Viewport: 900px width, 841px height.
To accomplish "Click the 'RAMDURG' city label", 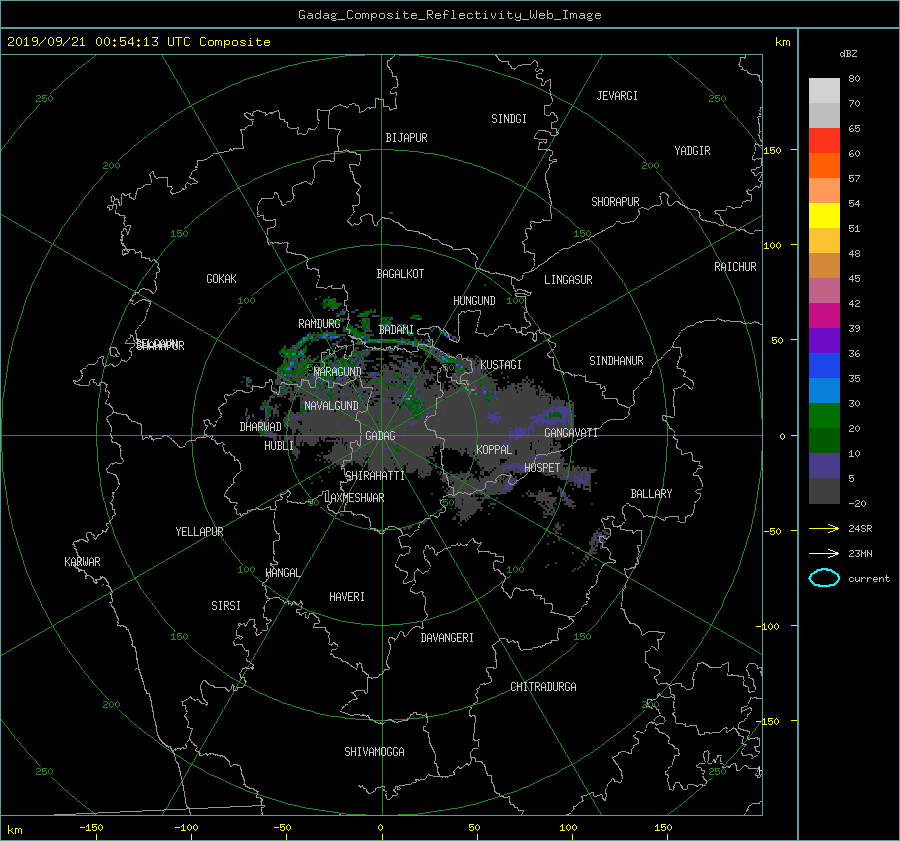I will [x=319, y=324].
